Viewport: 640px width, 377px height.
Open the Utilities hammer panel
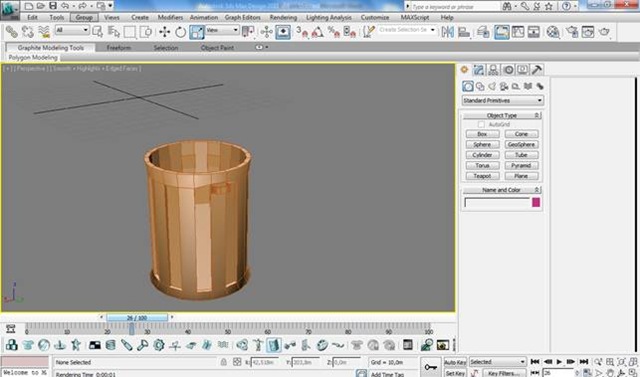tap(538, 69)
